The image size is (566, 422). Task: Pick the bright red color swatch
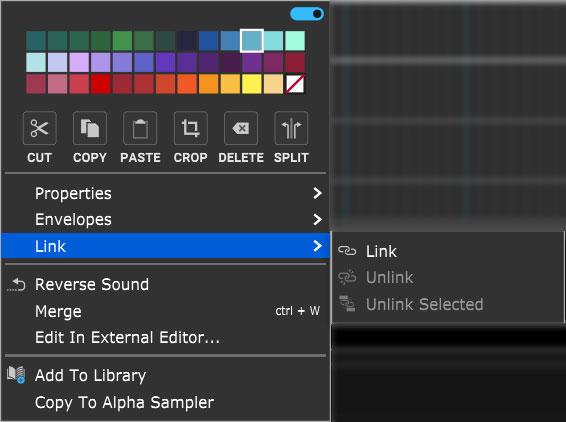tap(101, 84)
